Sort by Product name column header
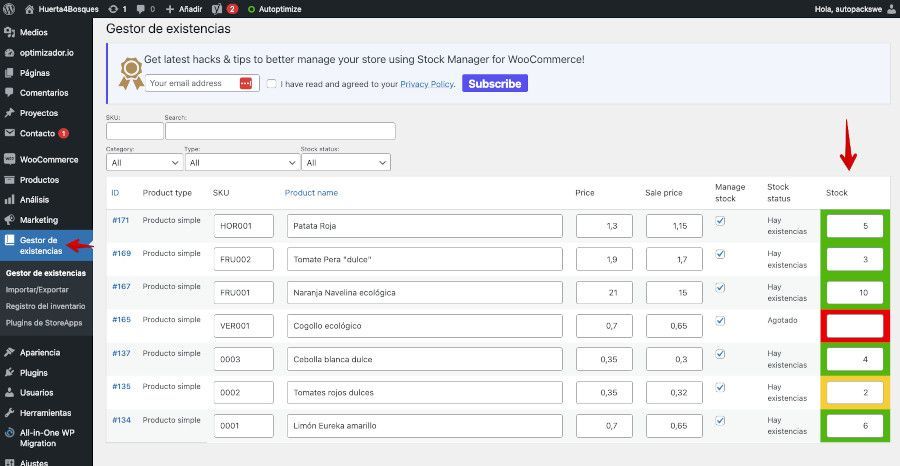 pyautogui.click(x=311, y=193)
